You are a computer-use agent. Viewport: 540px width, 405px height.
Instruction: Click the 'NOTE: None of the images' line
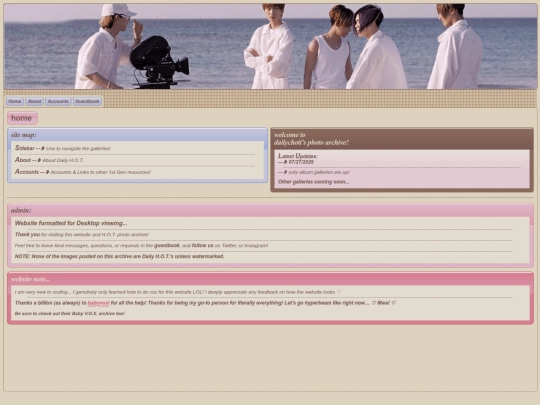pyautogui.click(x=119, y=256)
